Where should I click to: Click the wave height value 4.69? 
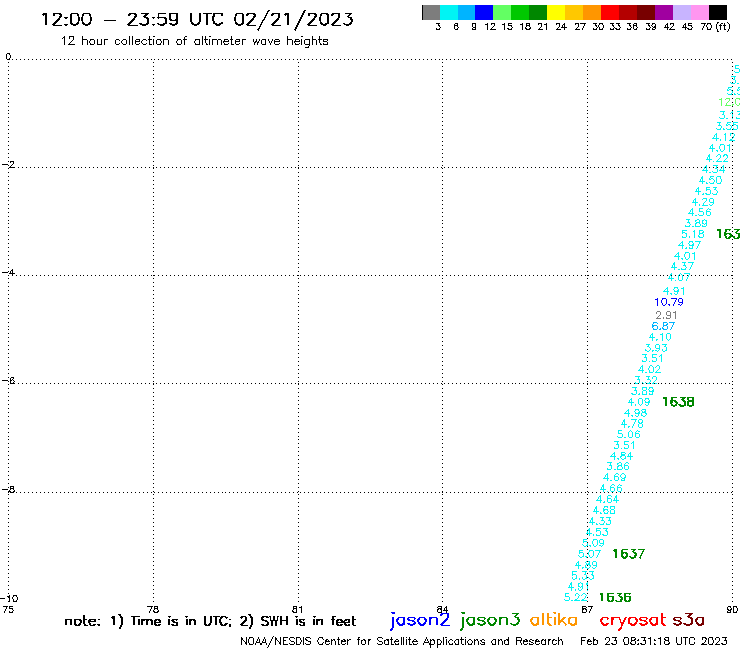click(x=614, y=477)
